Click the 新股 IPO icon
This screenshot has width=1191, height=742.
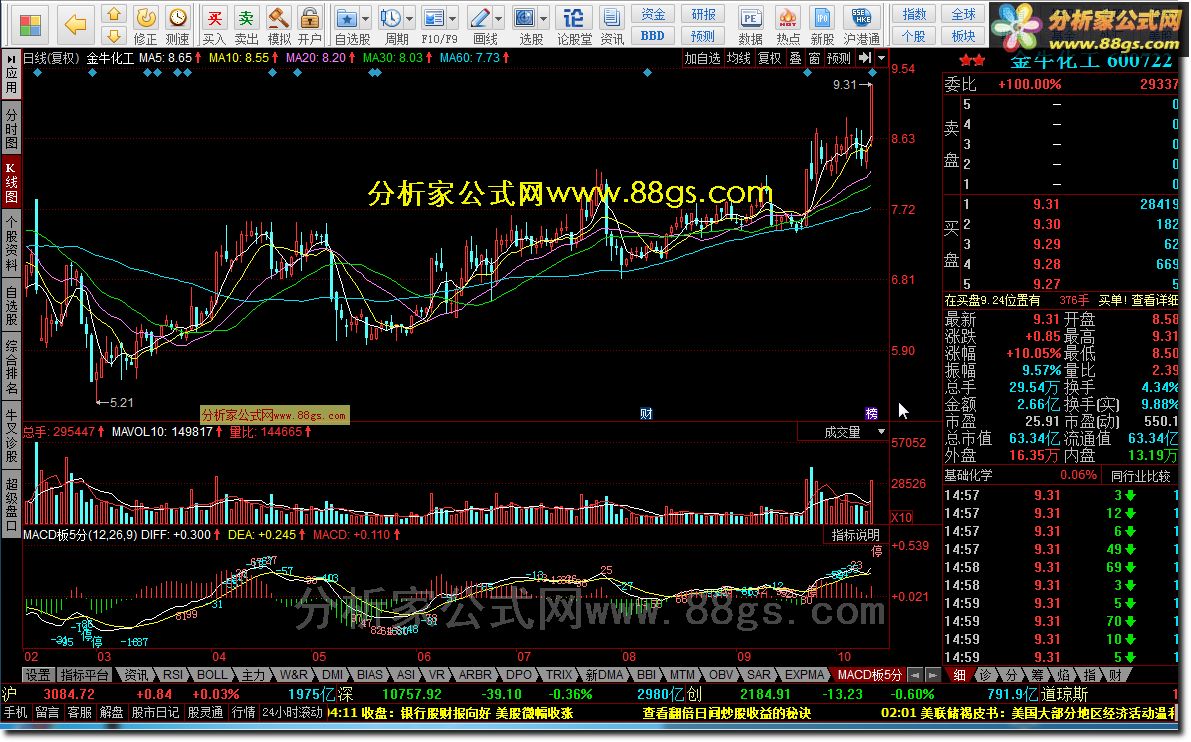[x=822, y=17]
